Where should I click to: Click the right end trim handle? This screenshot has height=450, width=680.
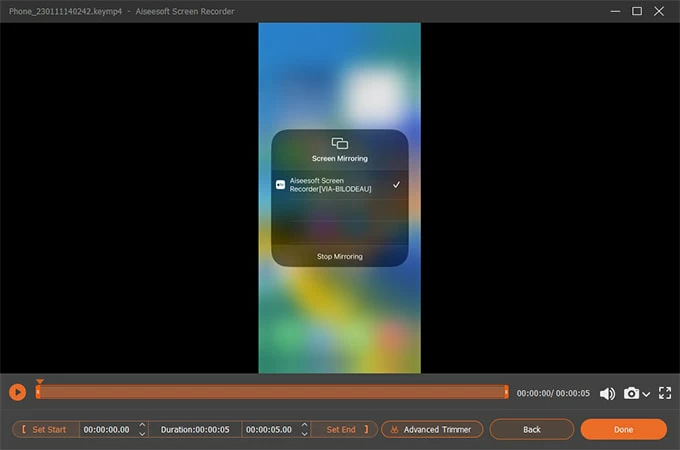point(506,393)
